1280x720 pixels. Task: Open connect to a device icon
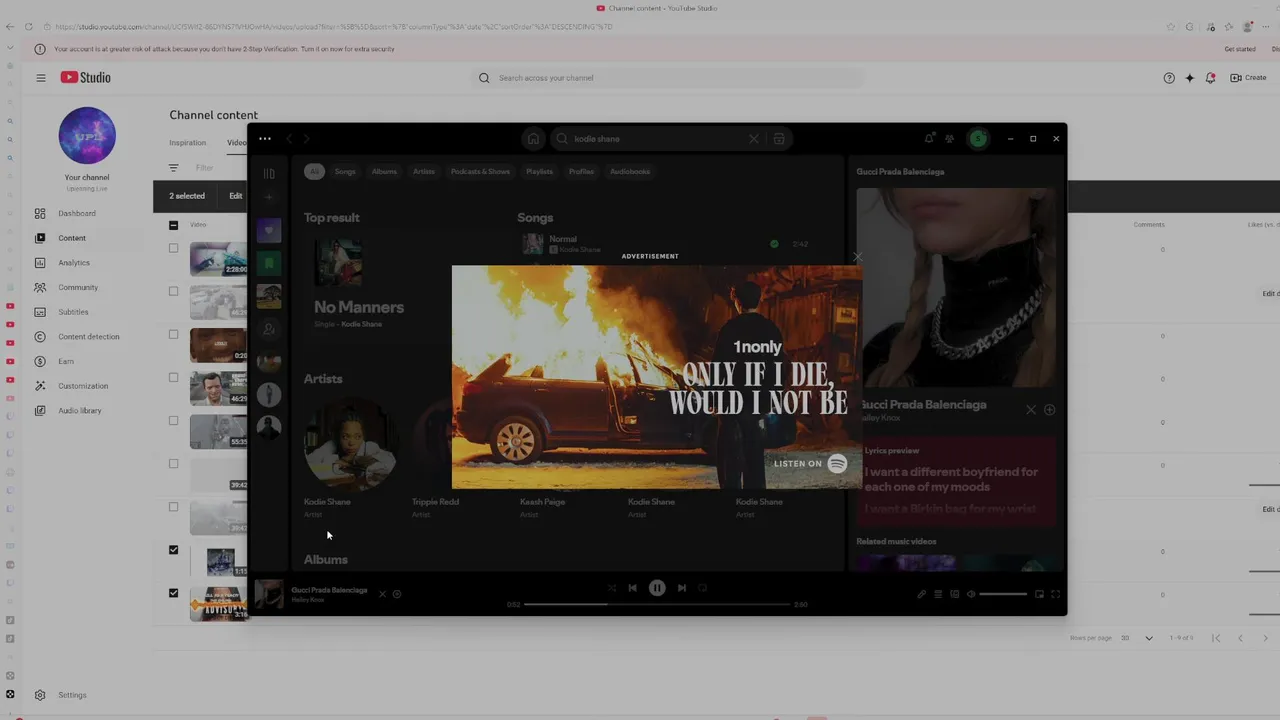(954, 594)
